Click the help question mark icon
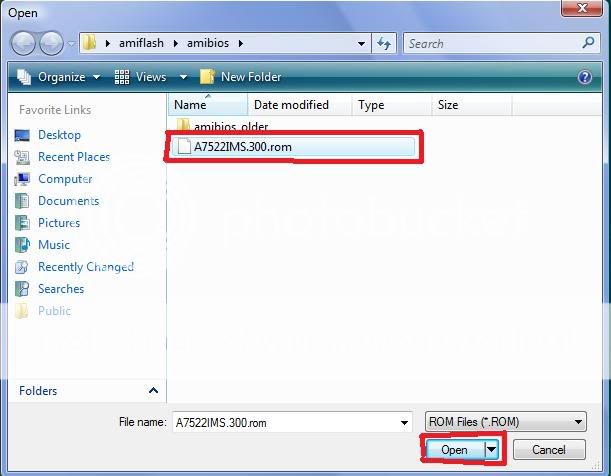The image size is (611, 476). tap(585, 77)
